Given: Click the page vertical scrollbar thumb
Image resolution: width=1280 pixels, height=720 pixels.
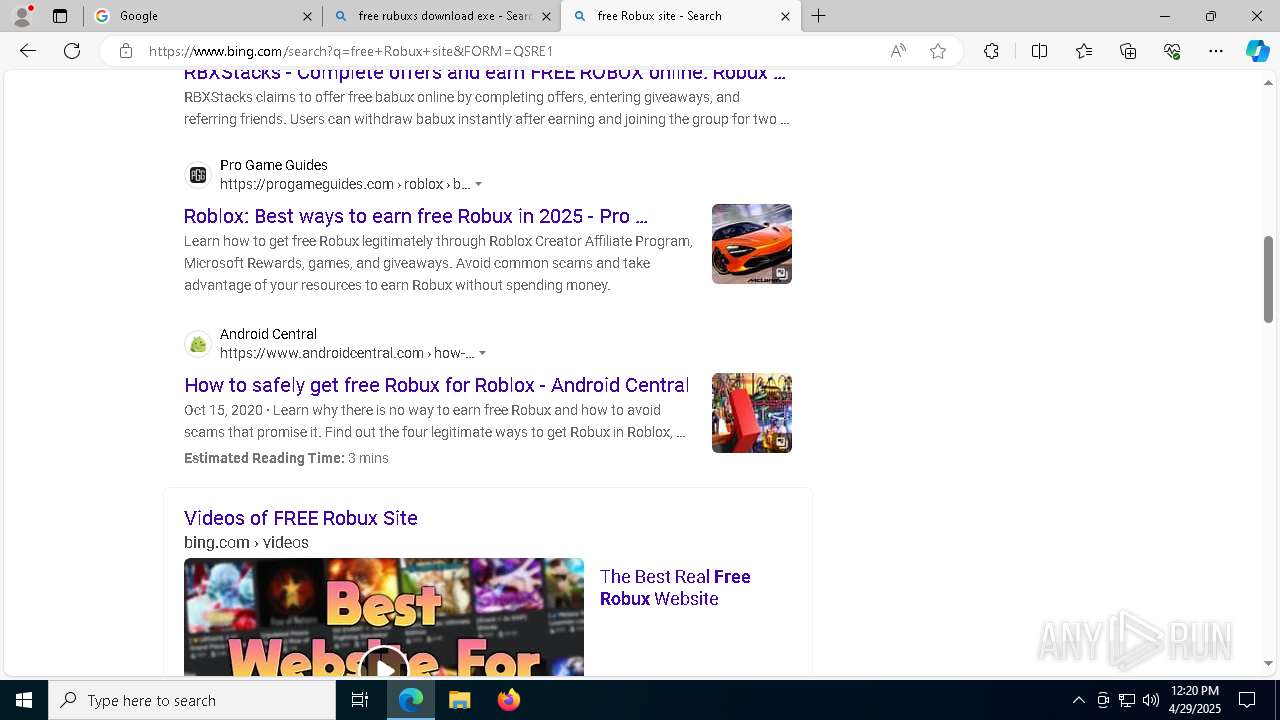Looking at the screenshot, I should pos(1268,279).
